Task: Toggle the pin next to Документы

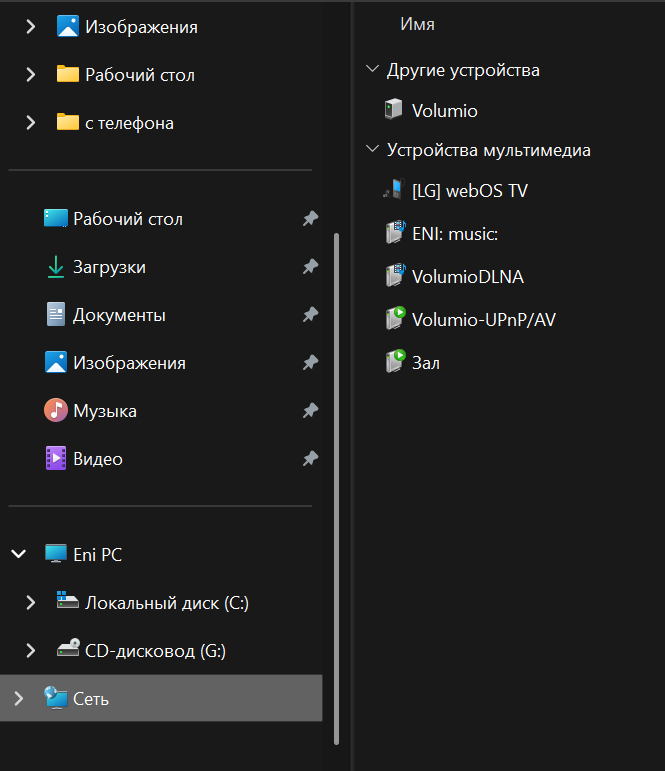Action: click(x=310, y=315)
